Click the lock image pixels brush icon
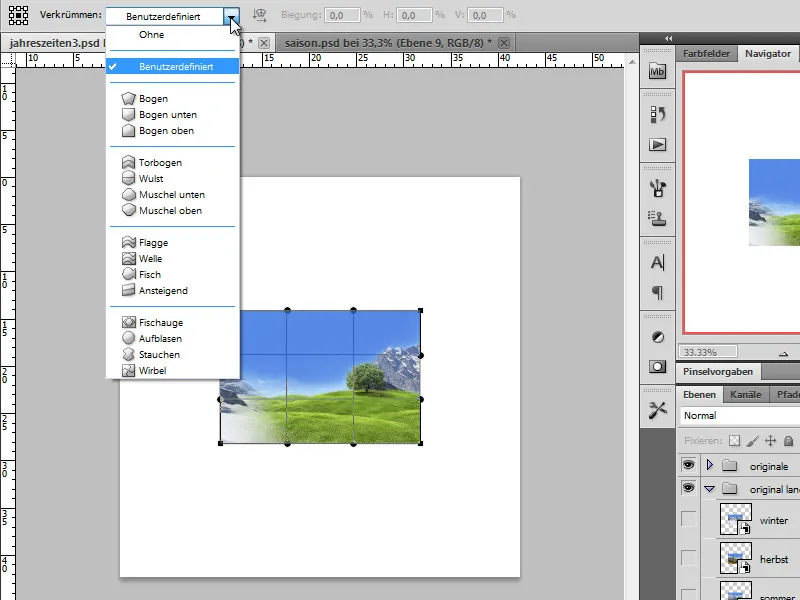The image size is (800, 600). (x=753, y=441)
